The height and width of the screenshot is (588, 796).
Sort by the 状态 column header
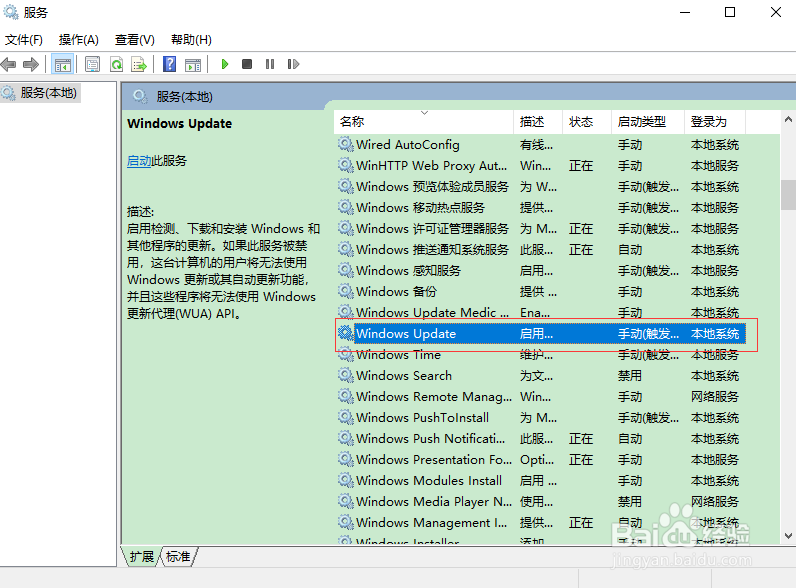coord(587,122)
